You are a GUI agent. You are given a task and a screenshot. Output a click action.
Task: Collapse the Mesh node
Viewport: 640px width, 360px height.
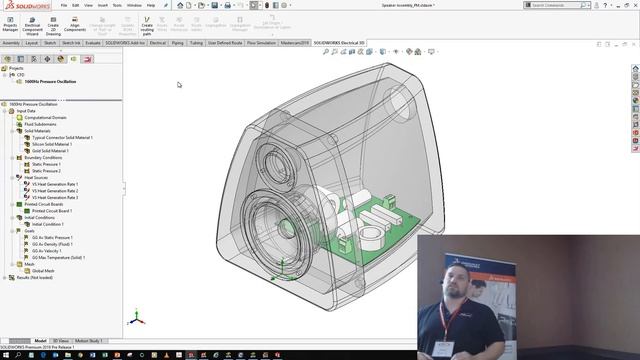[12, 264]
